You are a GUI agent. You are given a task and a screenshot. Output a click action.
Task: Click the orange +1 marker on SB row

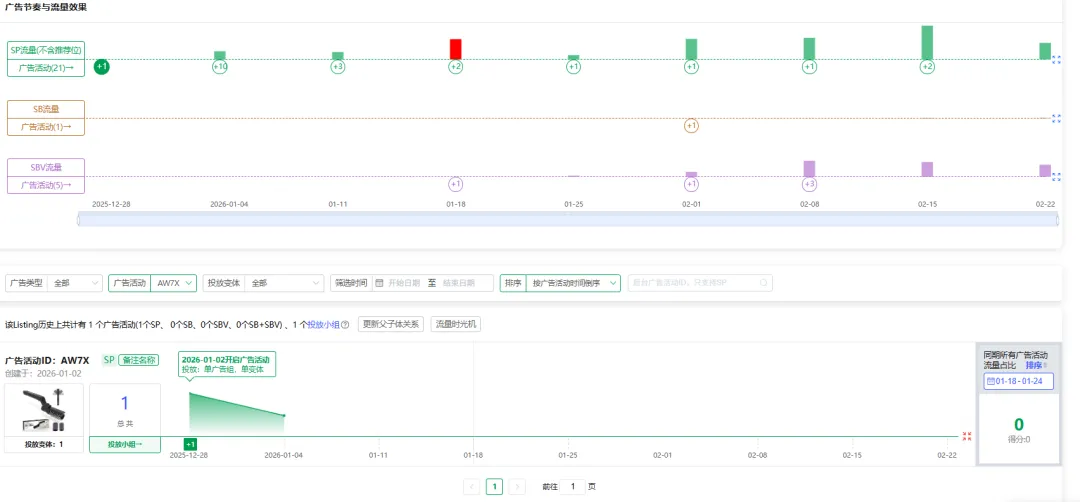click(691, 126)
